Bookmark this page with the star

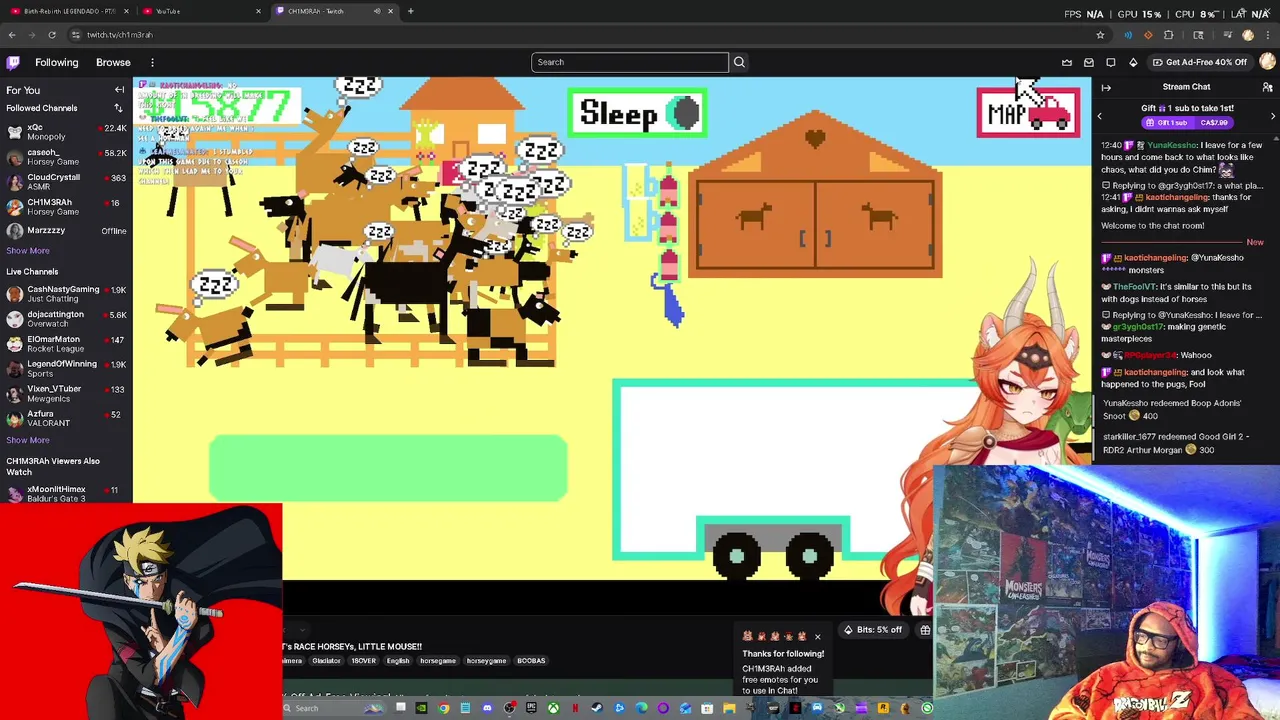(1100, 35)
